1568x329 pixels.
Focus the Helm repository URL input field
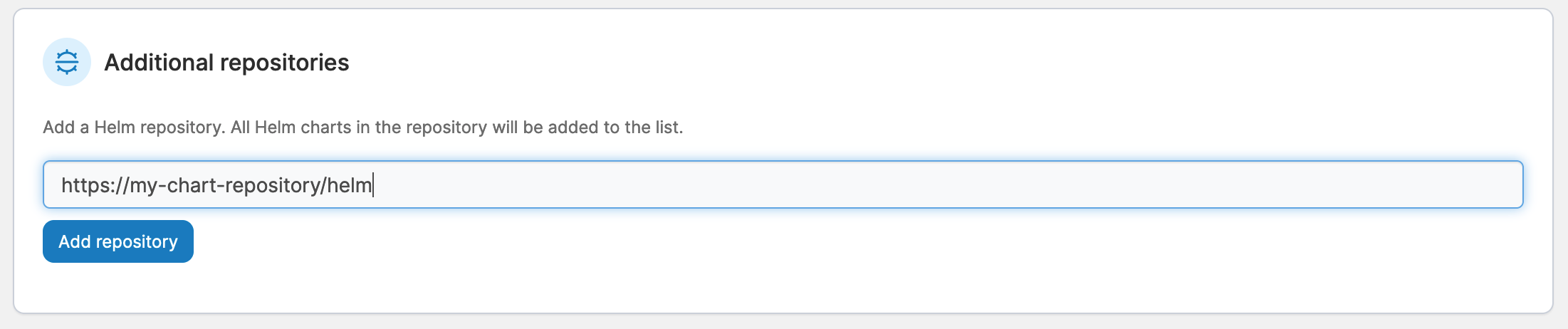783,185
